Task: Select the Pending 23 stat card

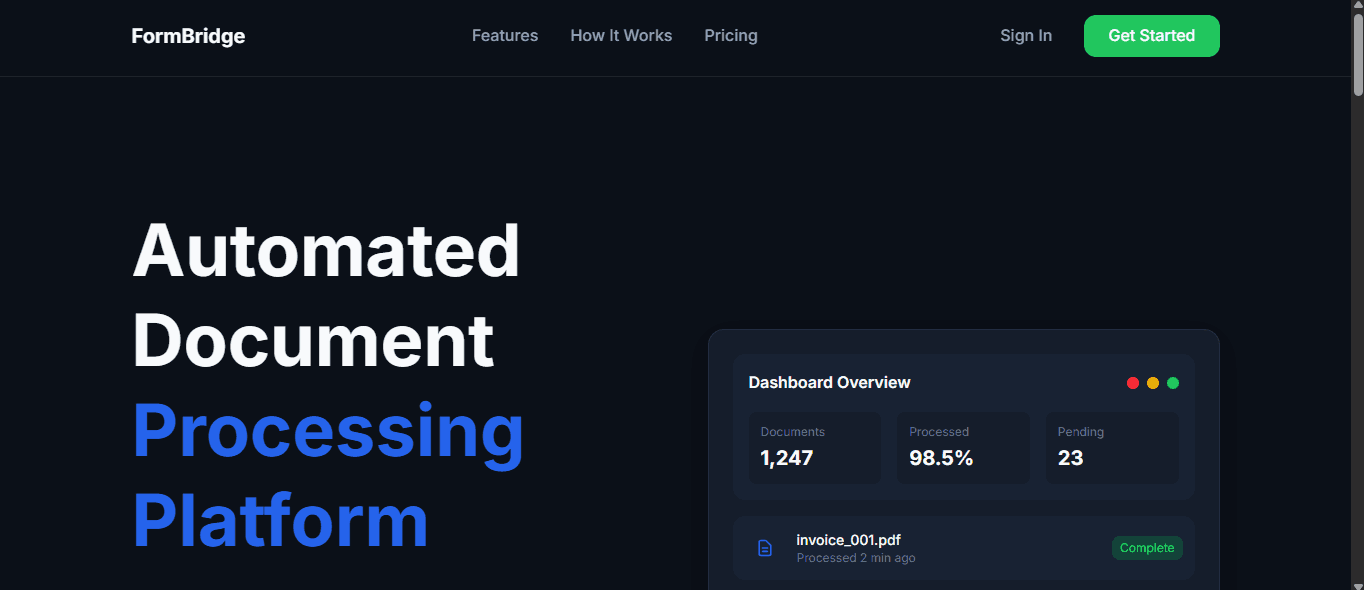Action: tap(1112, 448)
